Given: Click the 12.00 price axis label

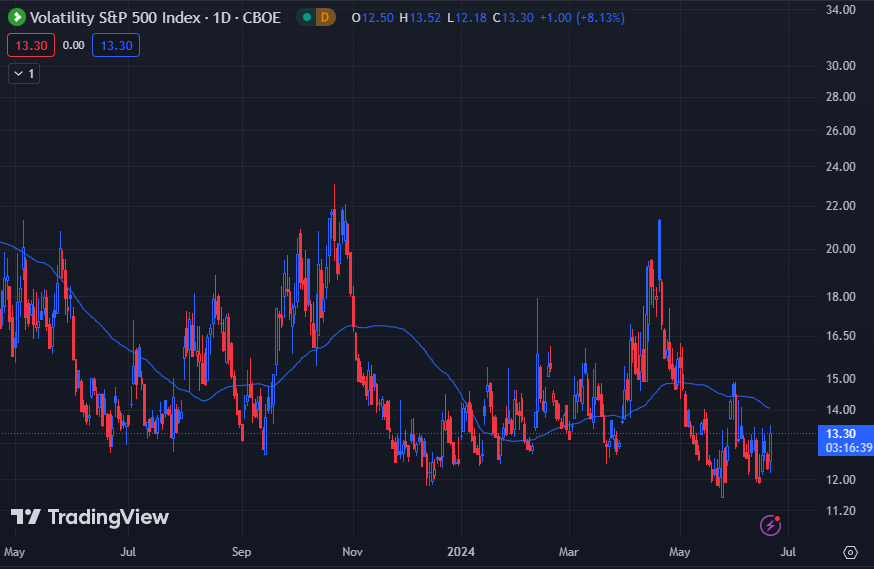Looking at the screenshot, I should click(841, 479).
